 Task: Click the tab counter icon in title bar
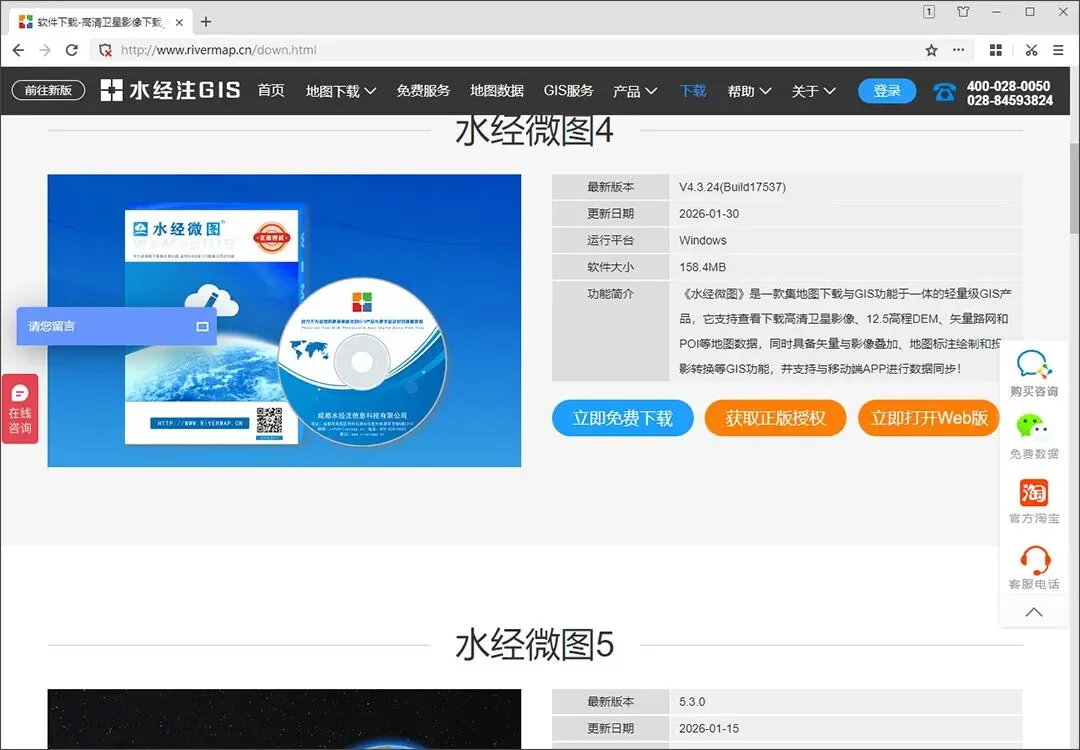[929, 12]
